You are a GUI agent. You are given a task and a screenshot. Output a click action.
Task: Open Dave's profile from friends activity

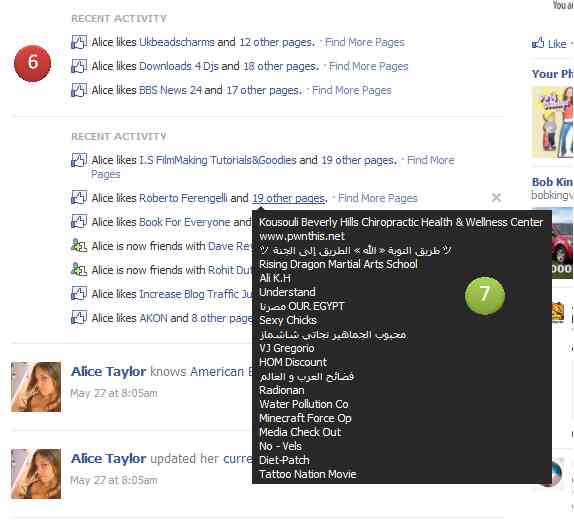(x=230, y=246)
